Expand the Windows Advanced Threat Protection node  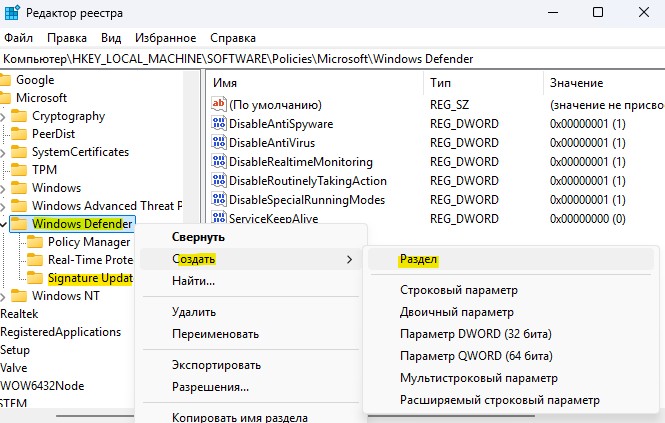pos(3,206)
